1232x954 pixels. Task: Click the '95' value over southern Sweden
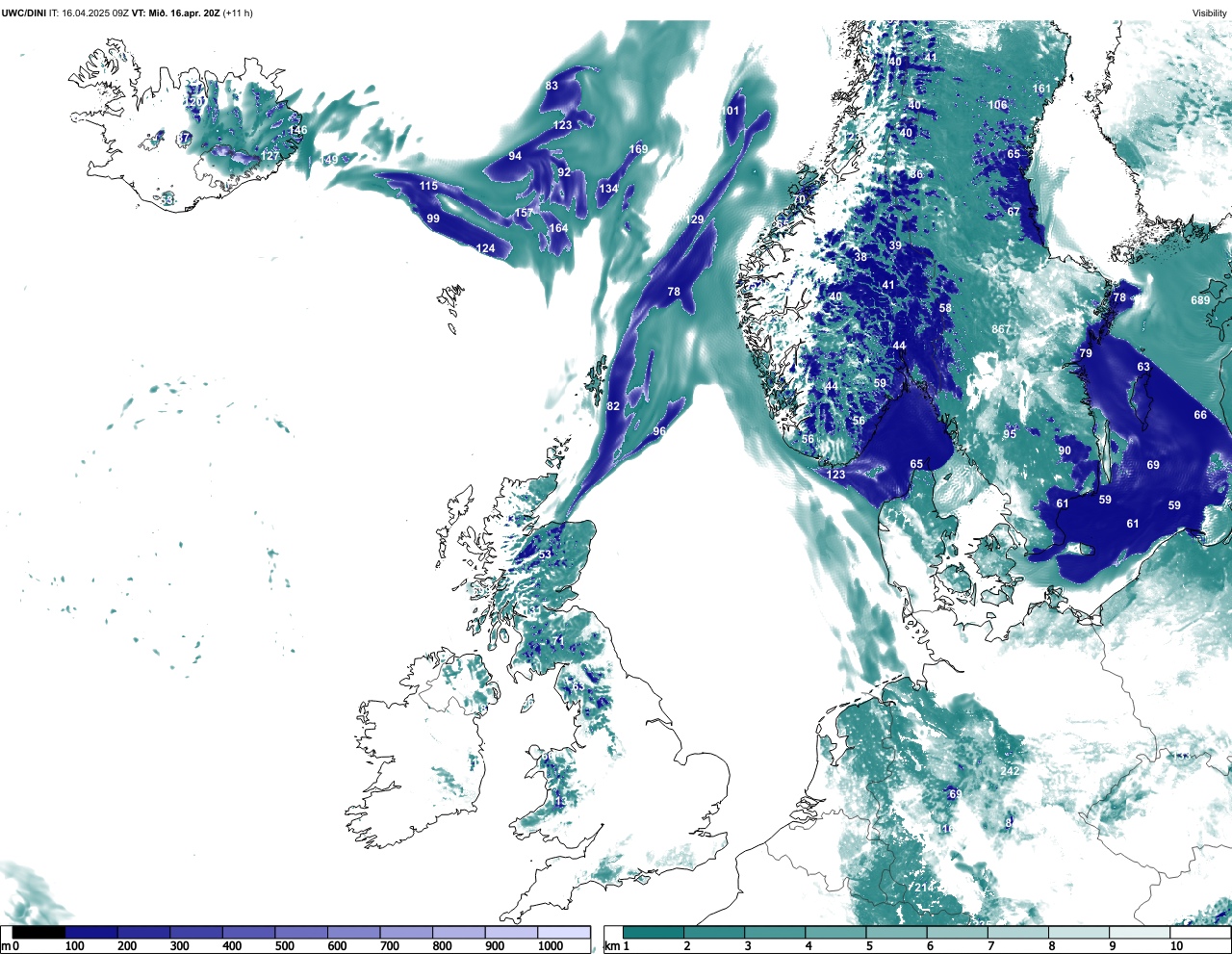coord(1010,434)
